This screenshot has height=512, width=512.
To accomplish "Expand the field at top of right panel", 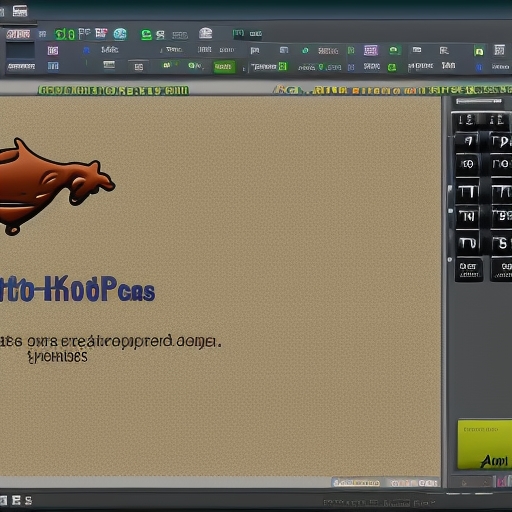I will pos(479,101).
